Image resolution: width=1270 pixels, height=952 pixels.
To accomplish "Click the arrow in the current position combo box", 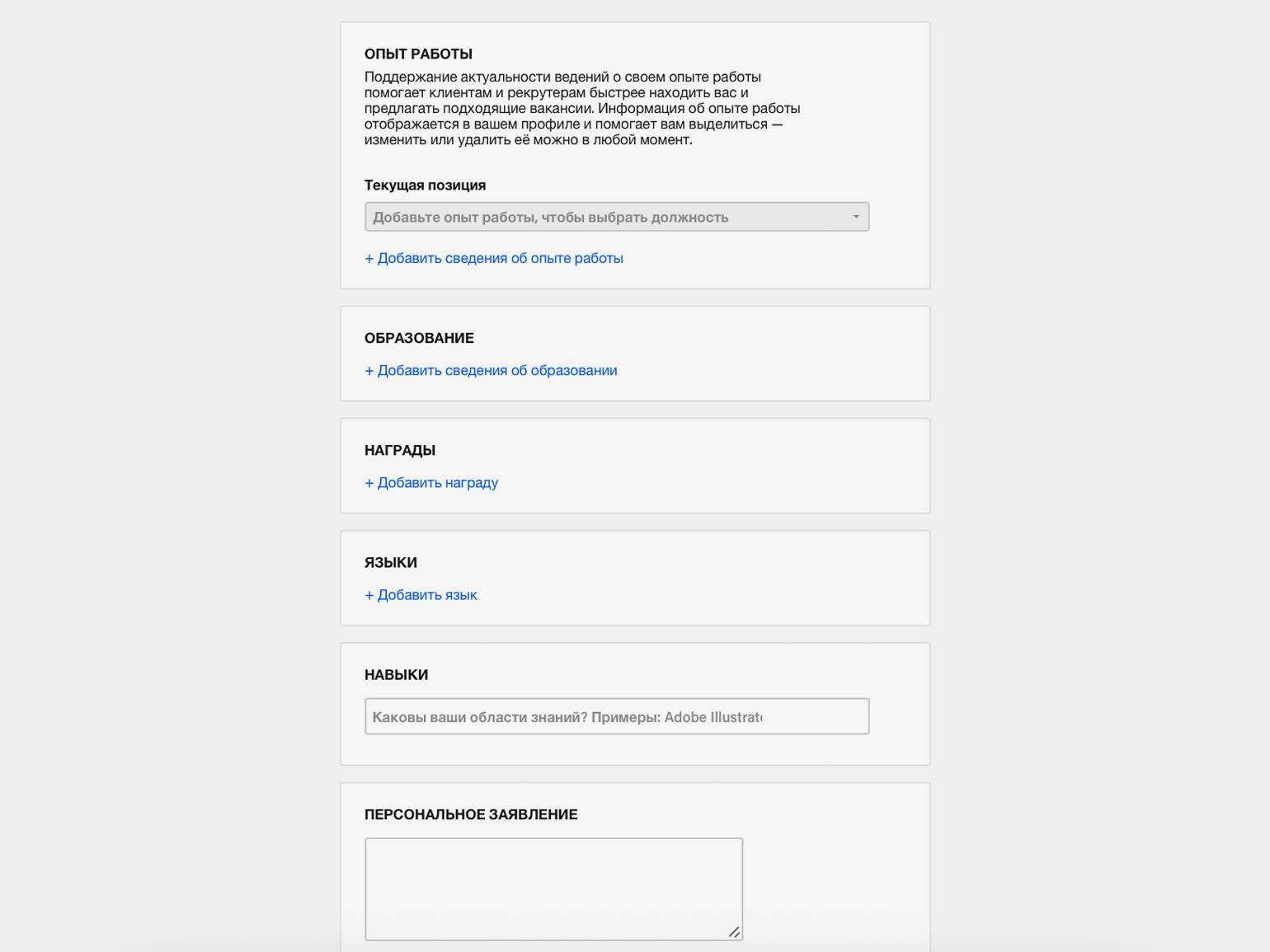I will coord(856,217).
